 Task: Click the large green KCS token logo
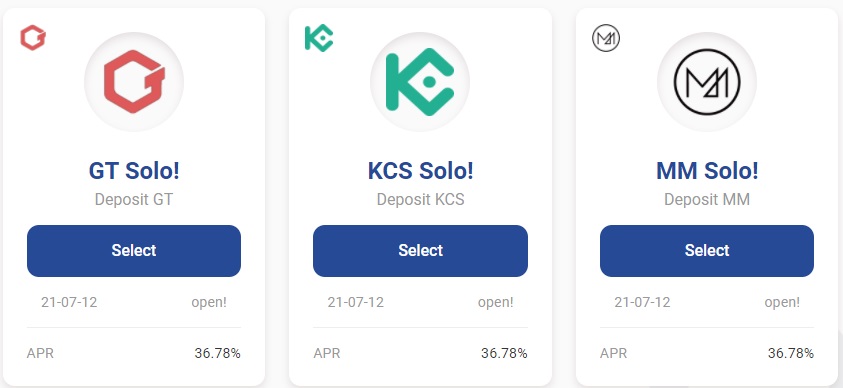pyautogui.click(x=420, y=82)
